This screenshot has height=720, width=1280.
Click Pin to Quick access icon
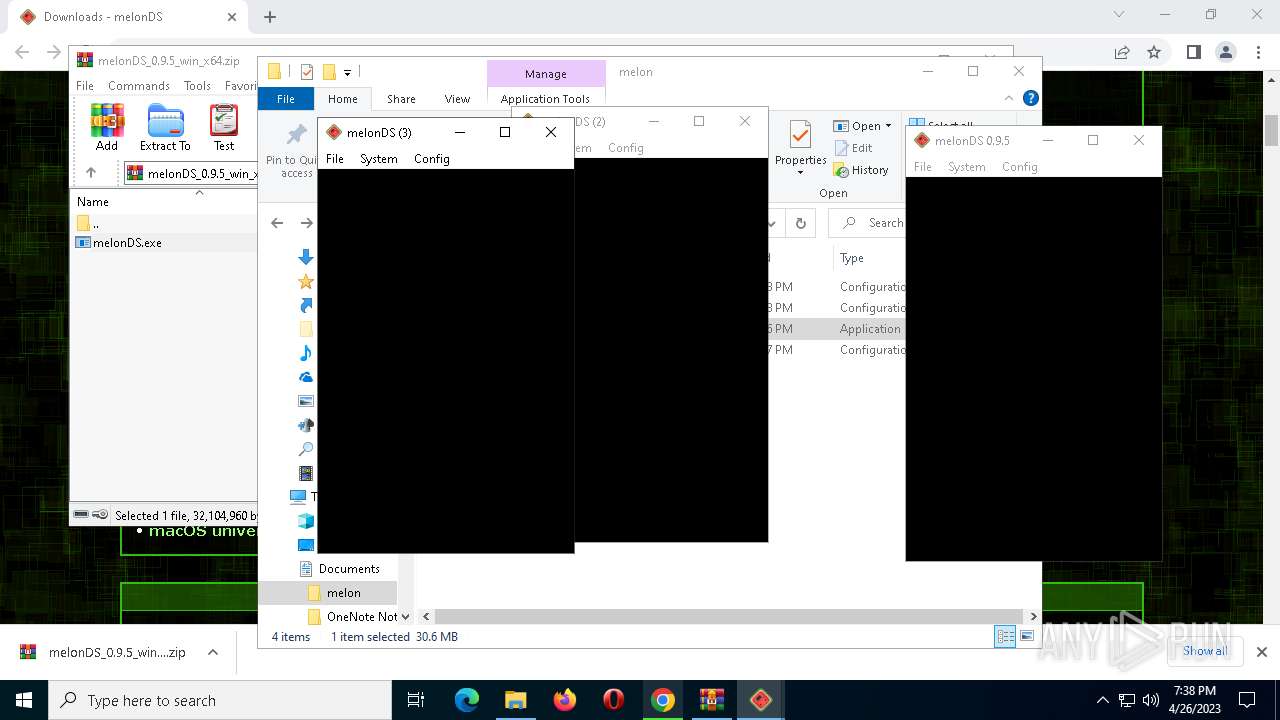(296, 135)
